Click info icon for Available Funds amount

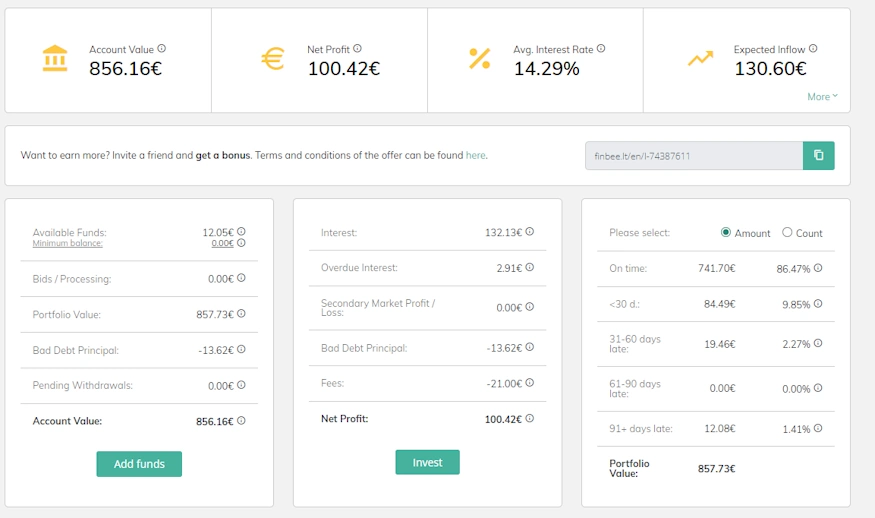coord(241,231)
